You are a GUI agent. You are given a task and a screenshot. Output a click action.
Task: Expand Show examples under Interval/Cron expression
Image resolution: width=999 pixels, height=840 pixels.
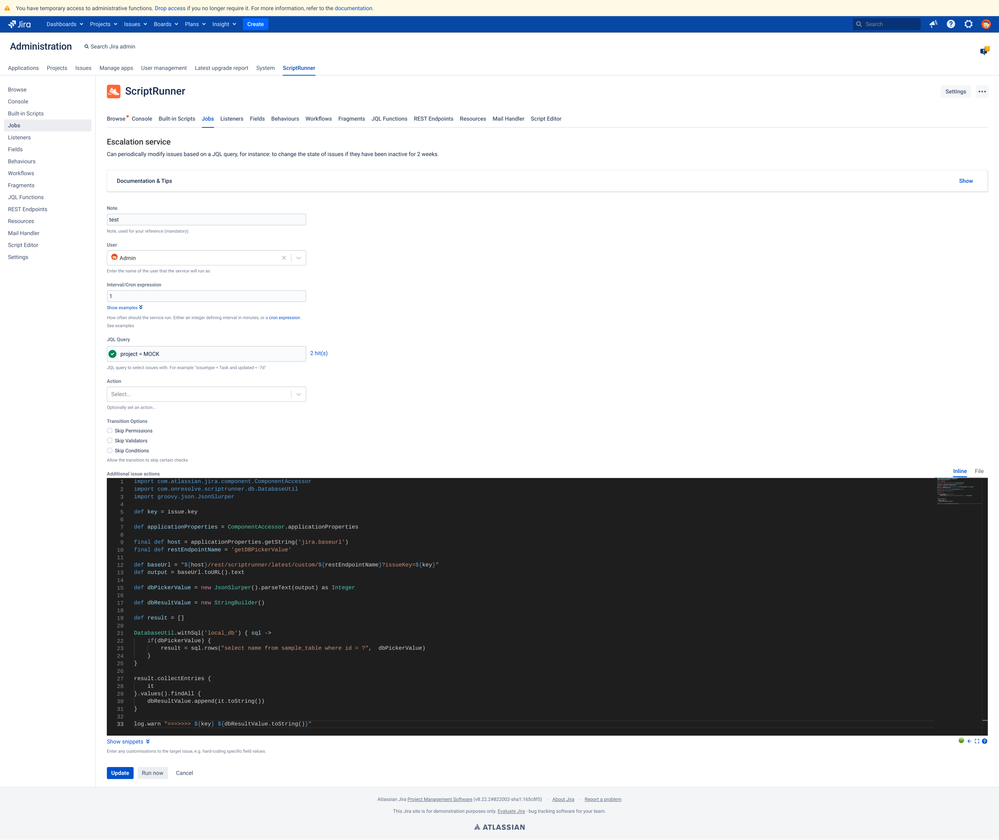[125, 307]
